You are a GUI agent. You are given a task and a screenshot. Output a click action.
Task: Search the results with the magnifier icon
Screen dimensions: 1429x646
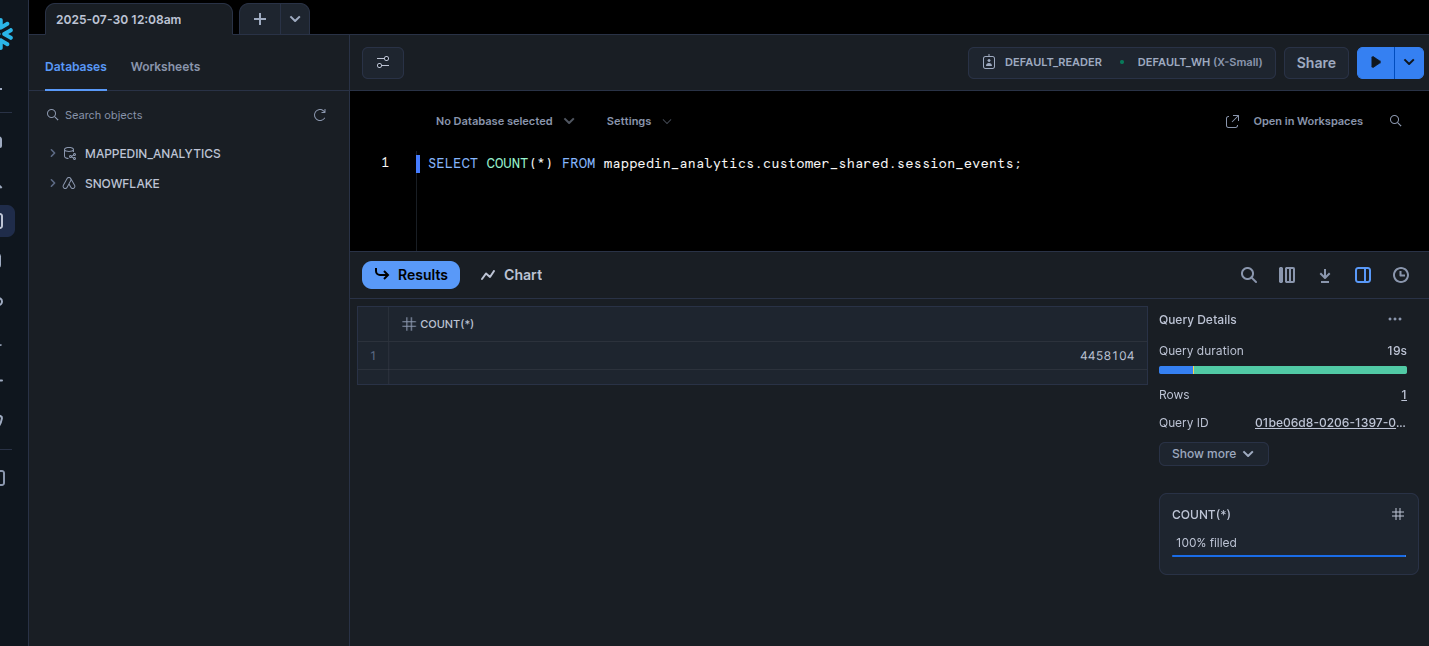point(1249,275)
